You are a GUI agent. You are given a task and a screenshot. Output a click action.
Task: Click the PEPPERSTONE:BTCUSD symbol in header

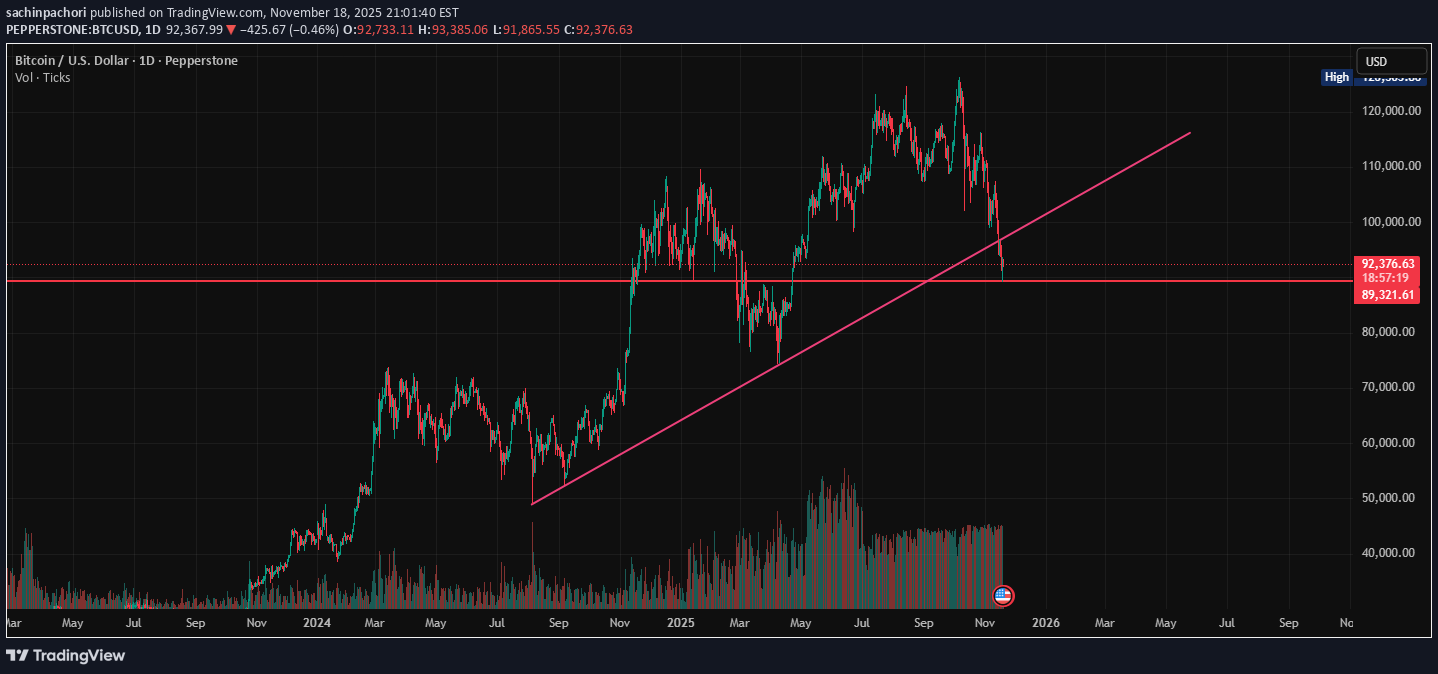(70, 30)
